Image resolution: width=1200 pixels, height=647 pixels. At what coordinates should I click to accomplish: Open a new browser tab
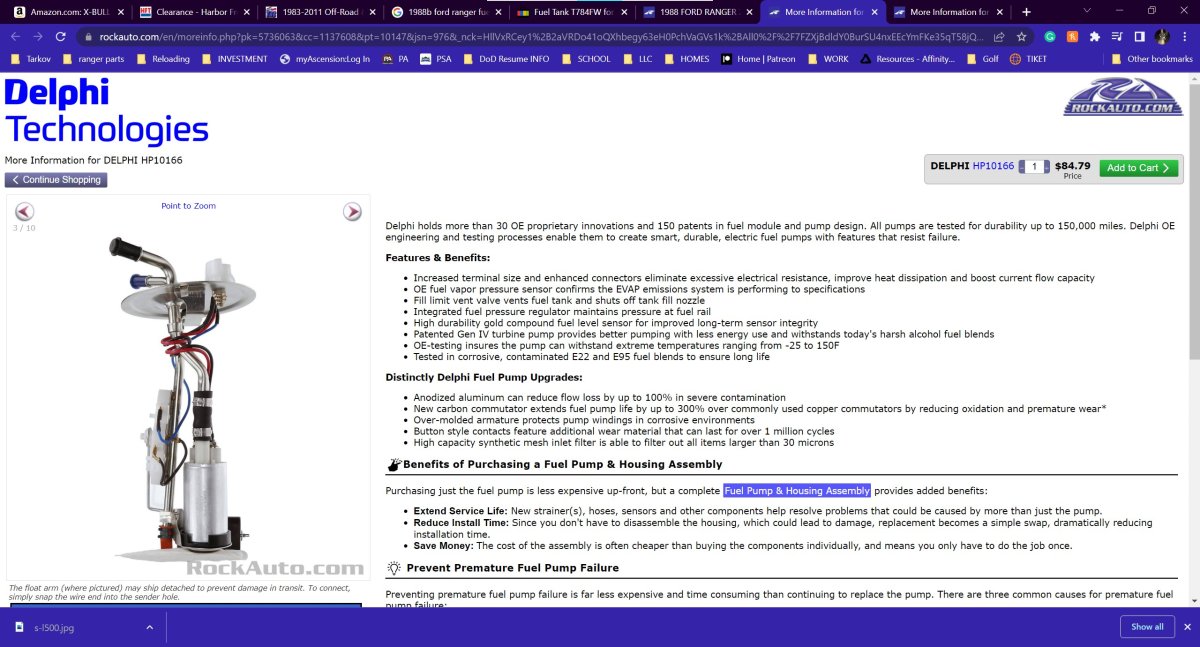tap(1026, 12)
